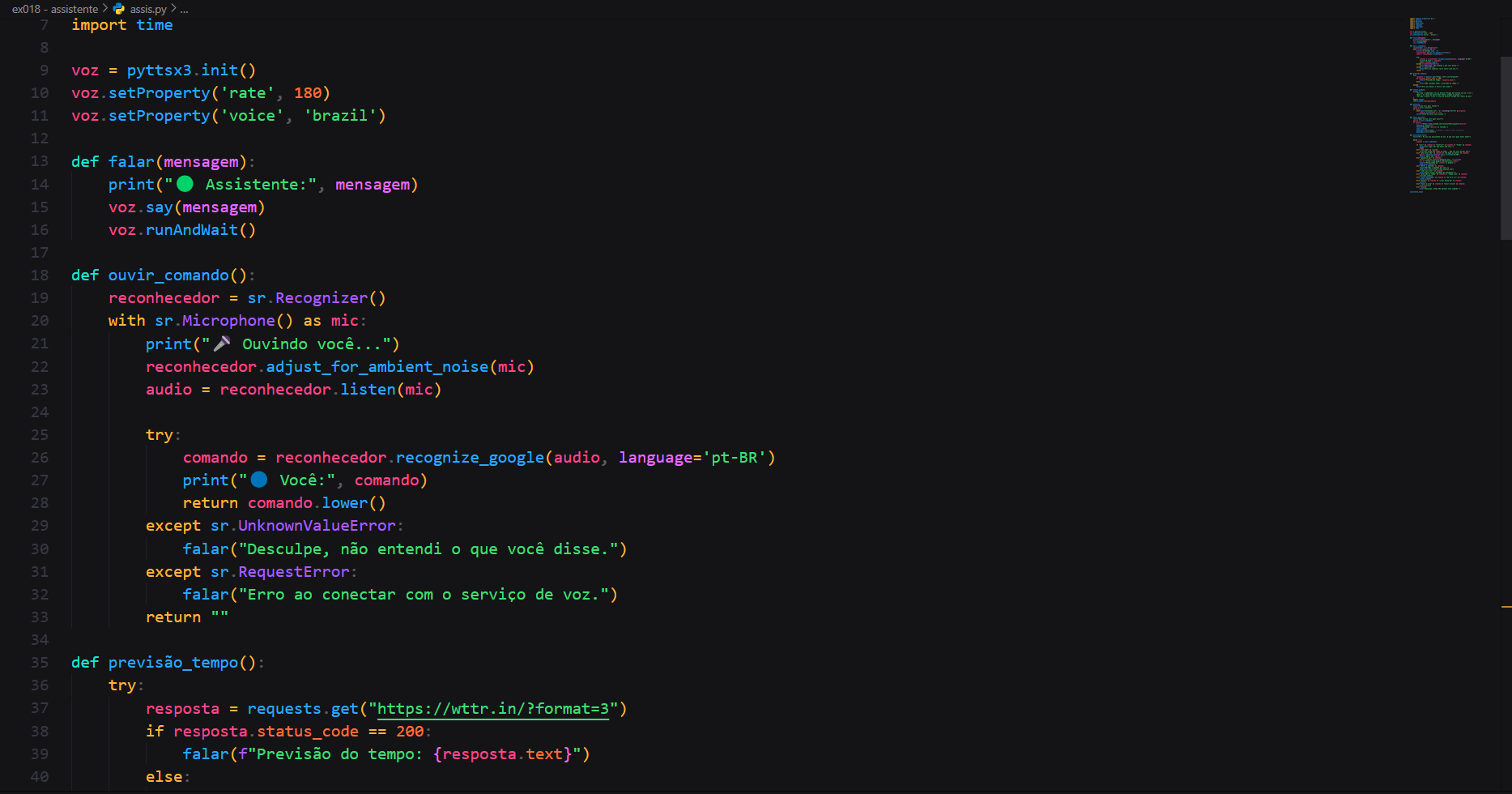
Task: Click line number 18 in the gutter
Action: pyautogui.click(x=39, y=275)
